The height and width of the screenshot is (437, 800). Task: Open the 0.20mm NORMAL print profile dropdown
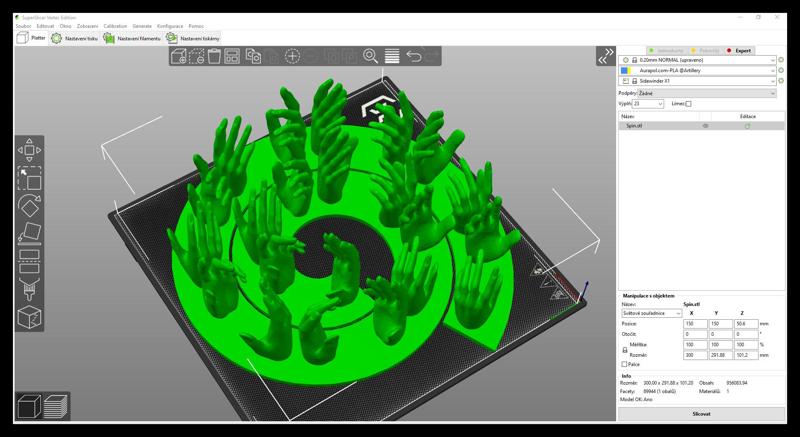(x=697, y=60)
